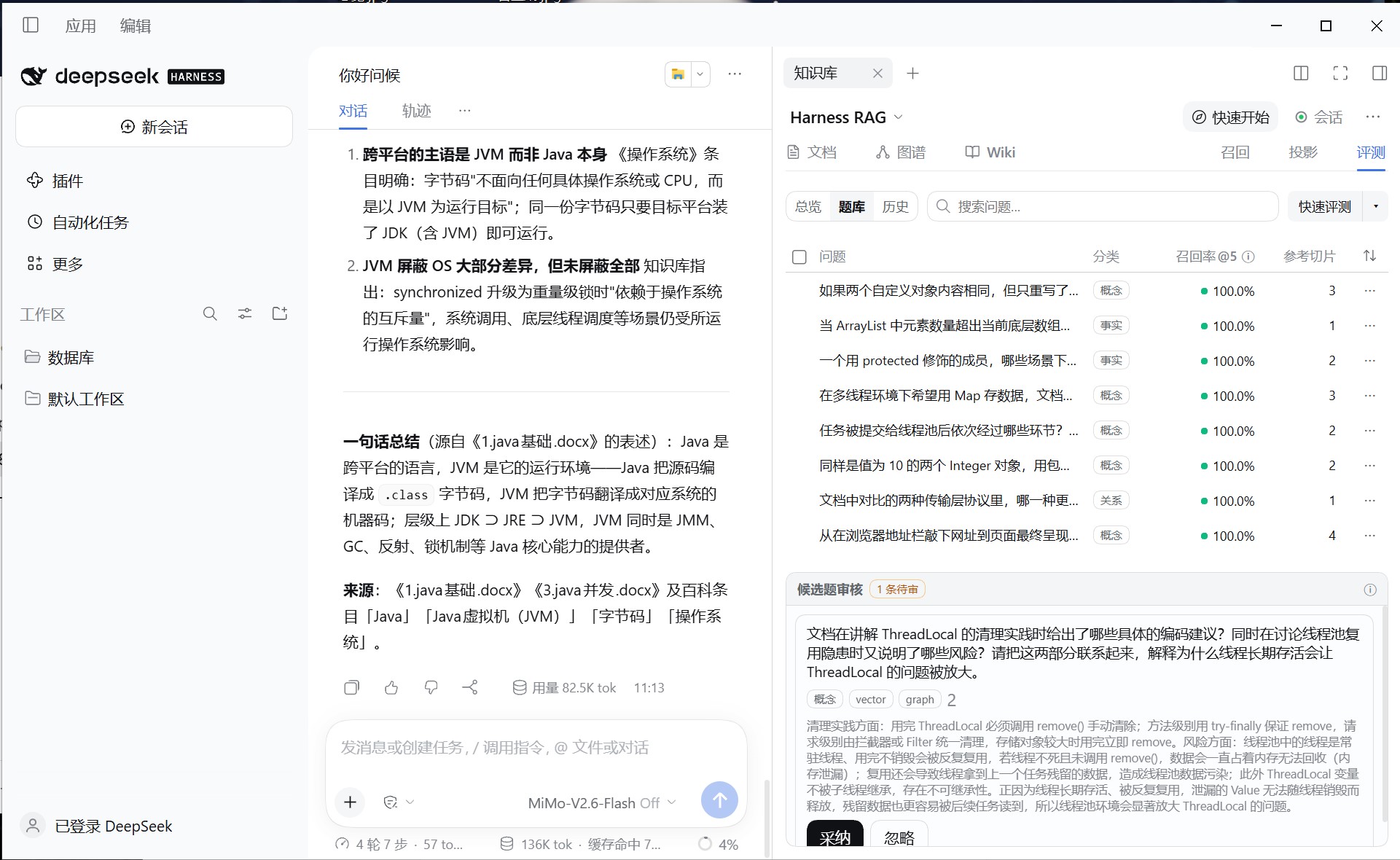
Task: Click the 搜索问题 search field
Action: (x=1103, y=207)
